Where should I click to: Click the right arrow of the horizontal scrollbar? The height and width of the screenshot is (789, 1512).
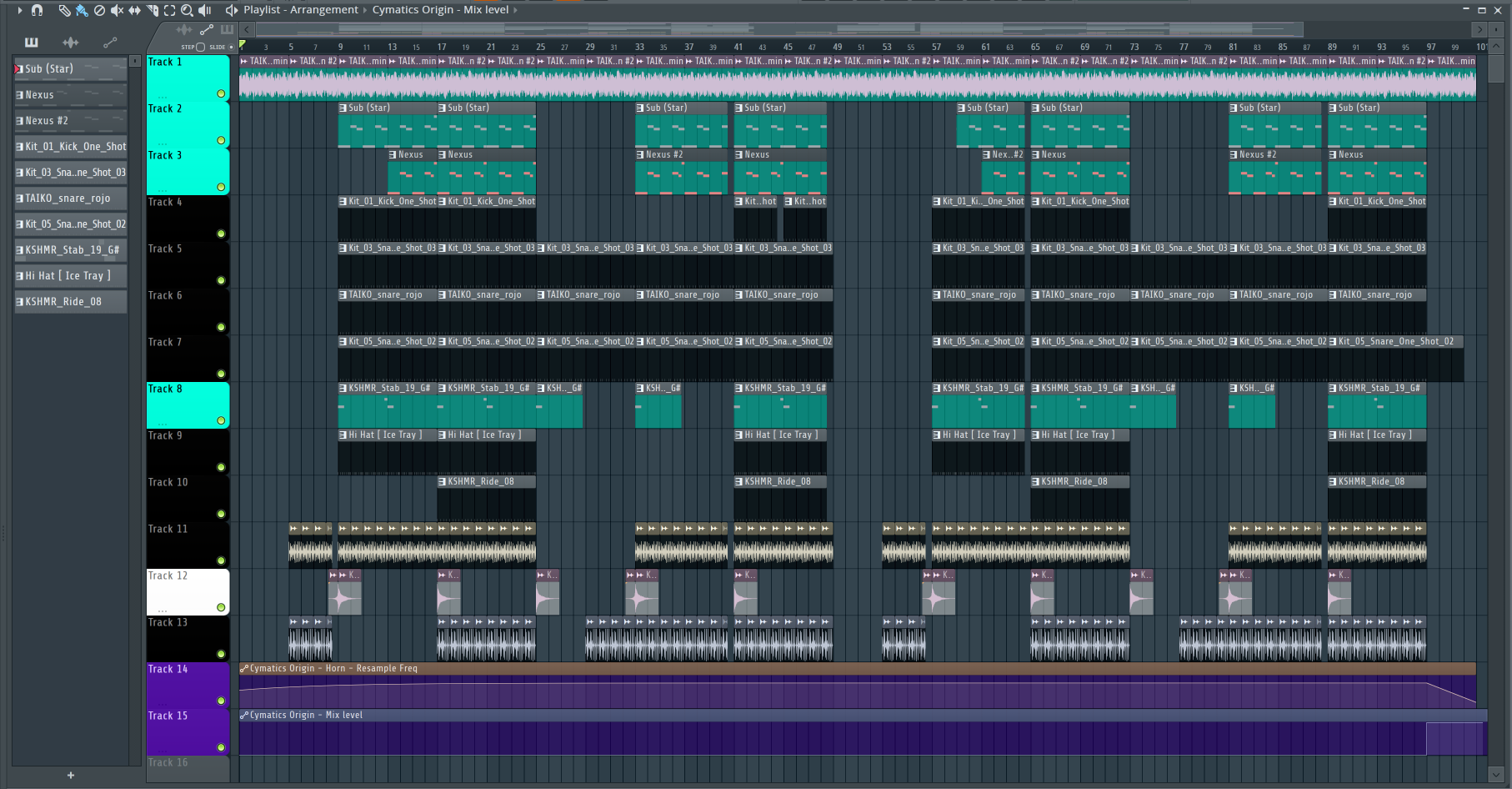pos(1479,29)
